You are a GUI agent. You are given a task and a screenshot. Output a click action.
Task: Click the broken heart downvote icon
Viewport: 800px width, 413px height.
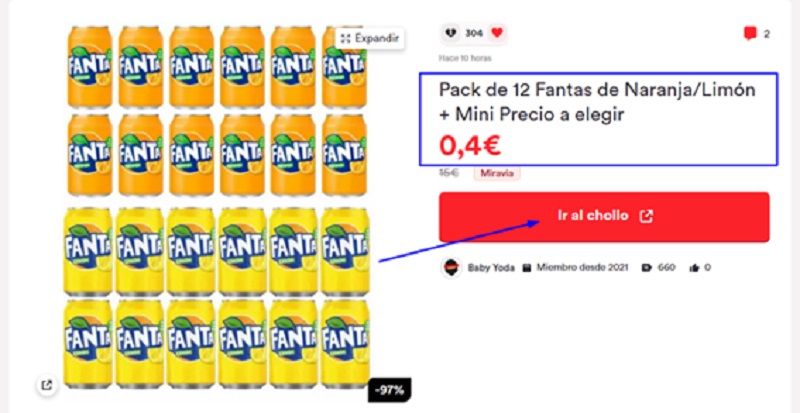pyautogui.click(x=451, y=34)
